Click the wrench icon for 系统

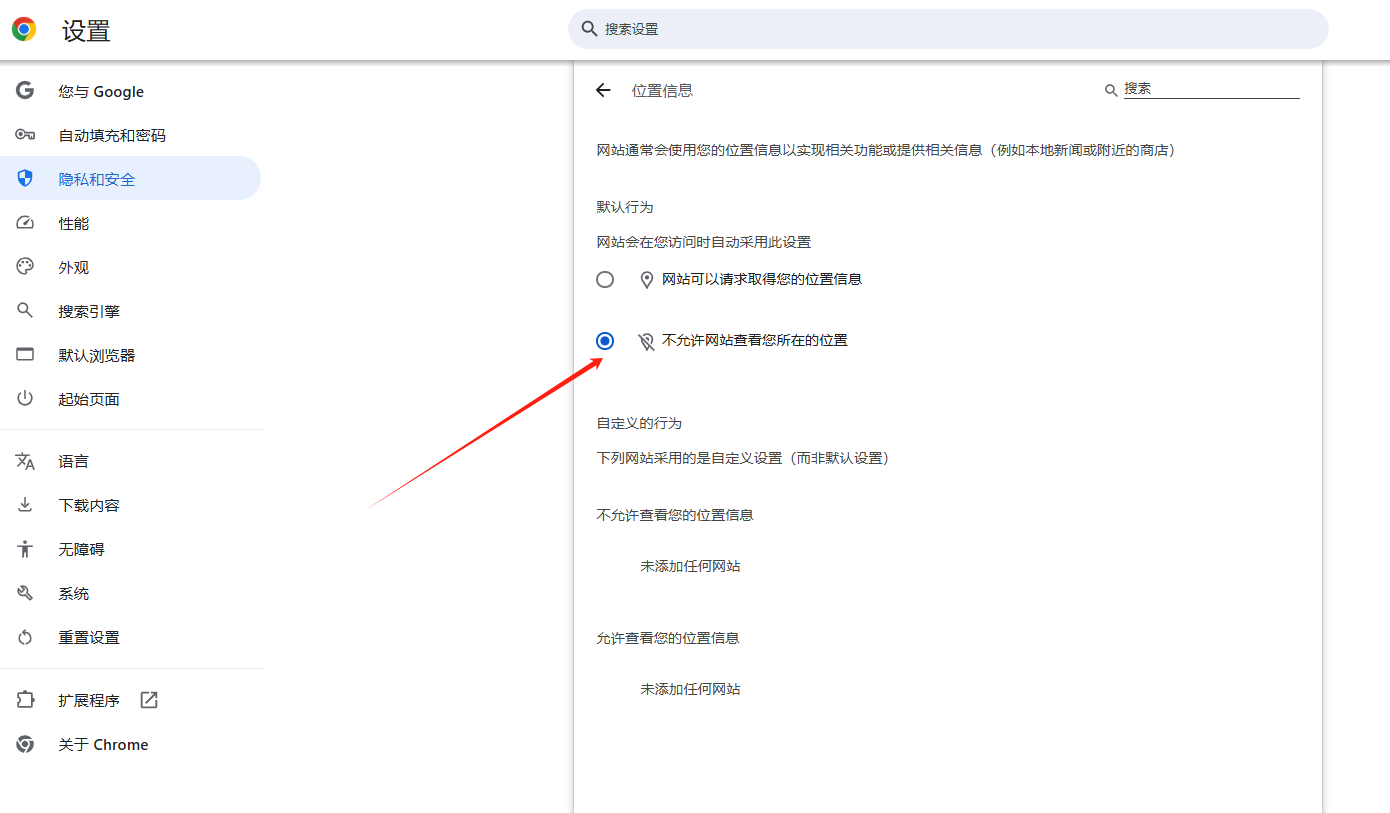pyautogui.click(x=25, y=593)
